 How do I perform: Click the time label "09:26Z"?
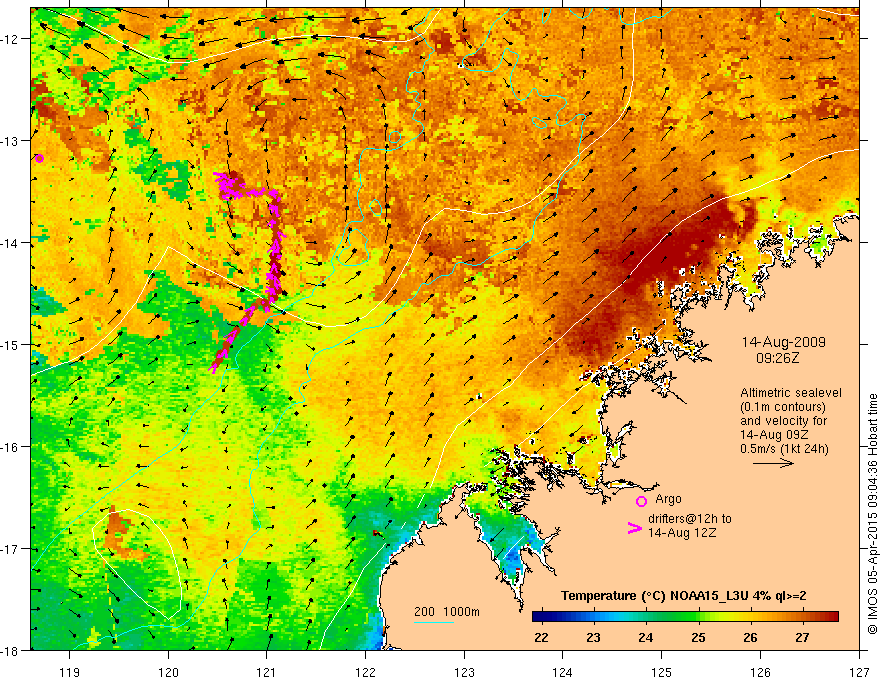(x=778, y=357)
